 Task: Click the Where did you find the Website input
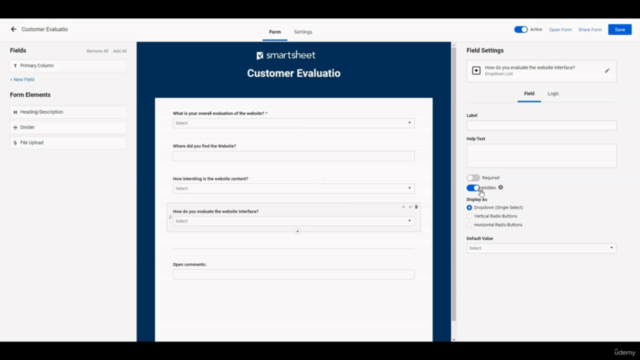coord(293,156)
